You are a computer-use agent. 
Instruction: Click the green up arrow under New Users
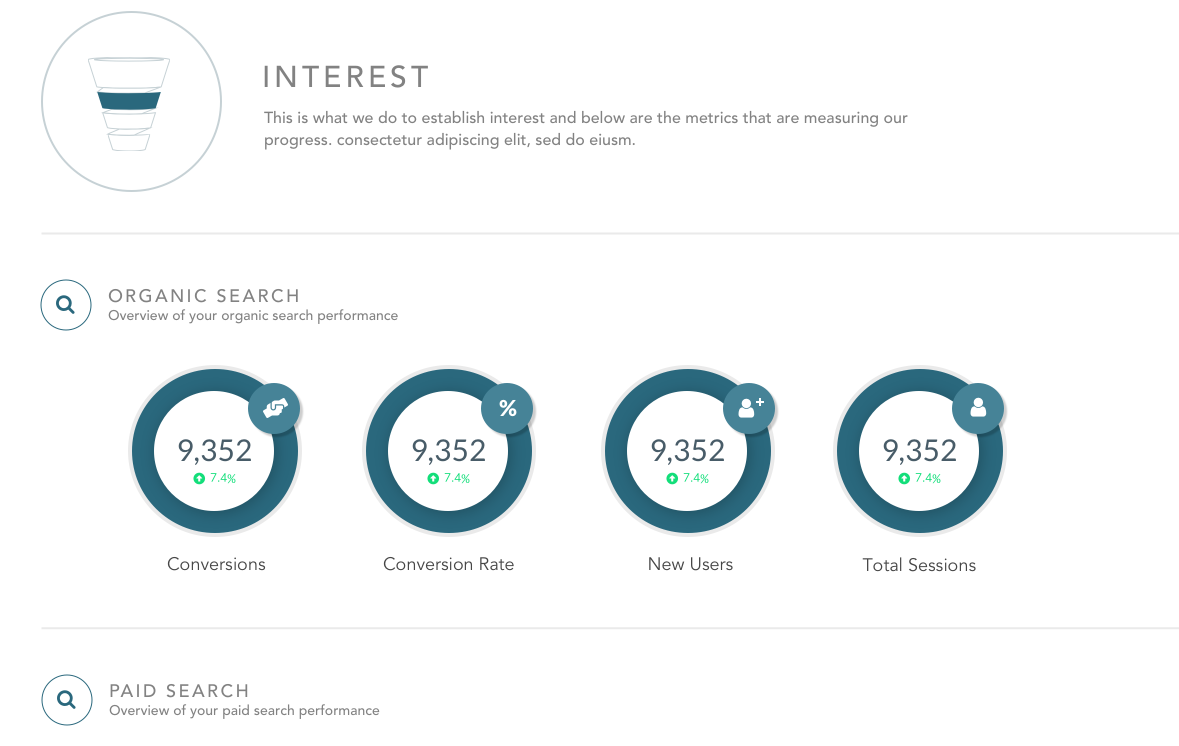click(672, 479)
